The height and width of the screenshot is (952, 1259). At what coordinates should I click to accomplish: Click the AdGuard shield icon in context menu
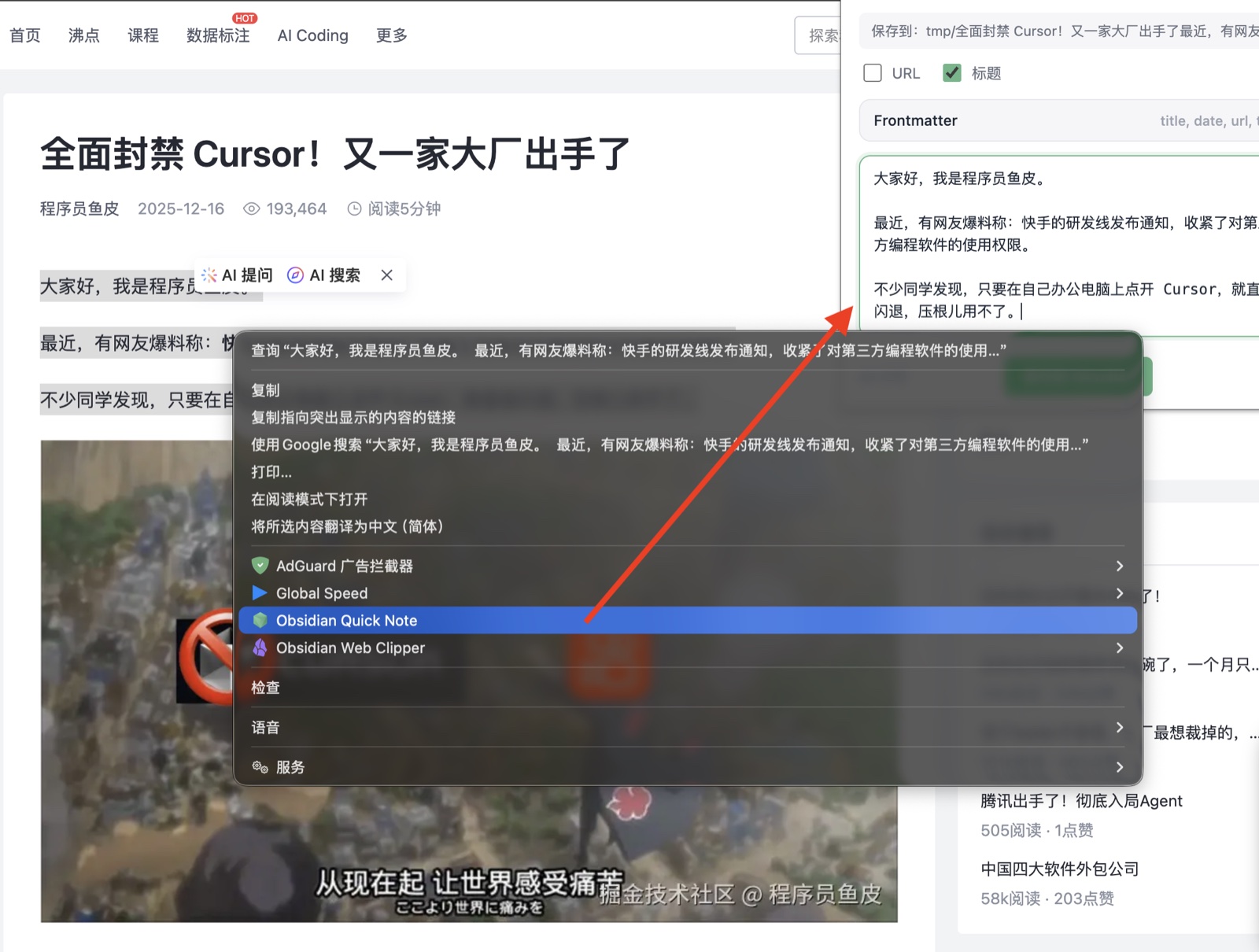click(x=260, y=566)
